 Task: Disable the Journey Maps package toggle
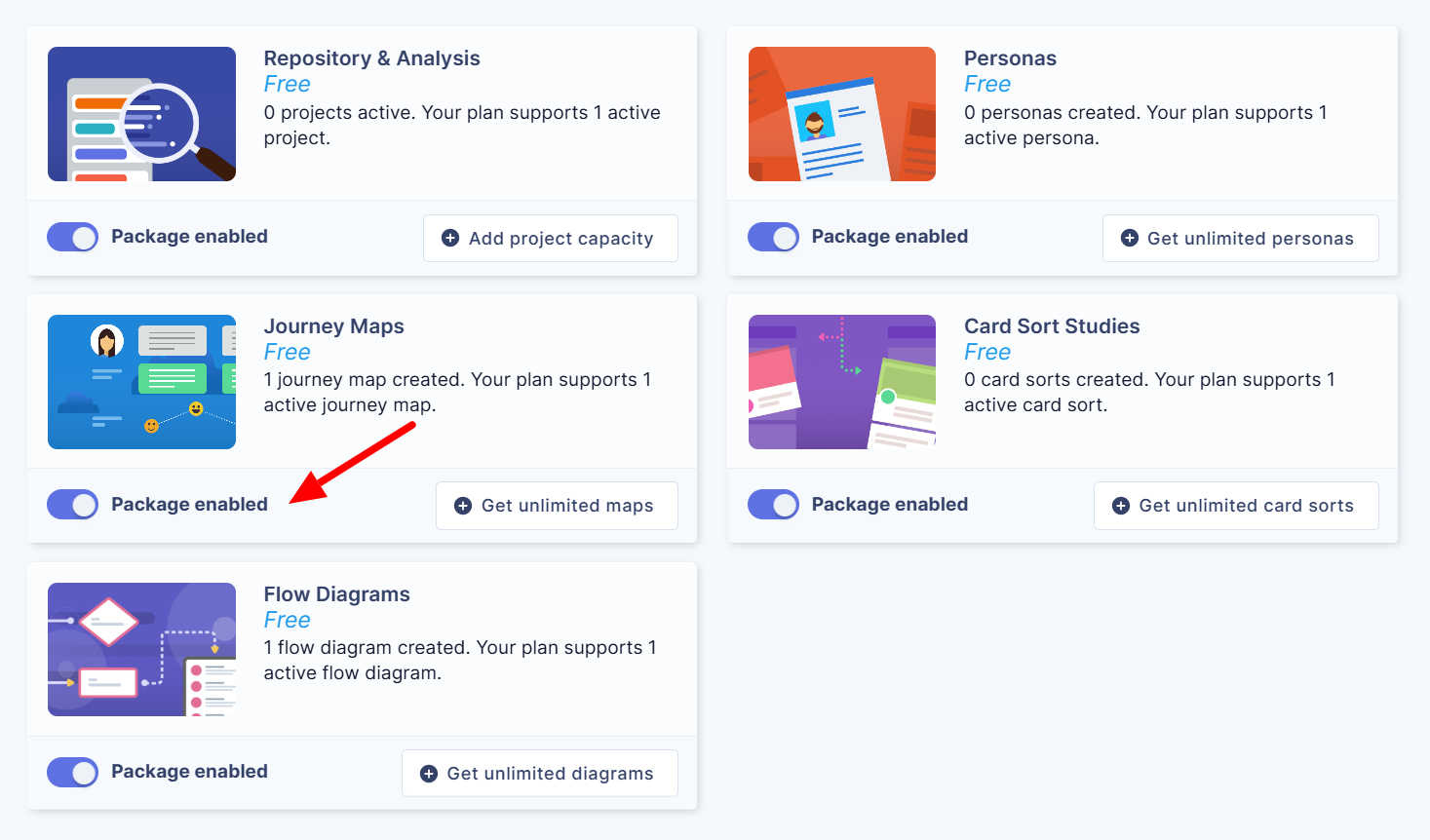tap(72, 505)
